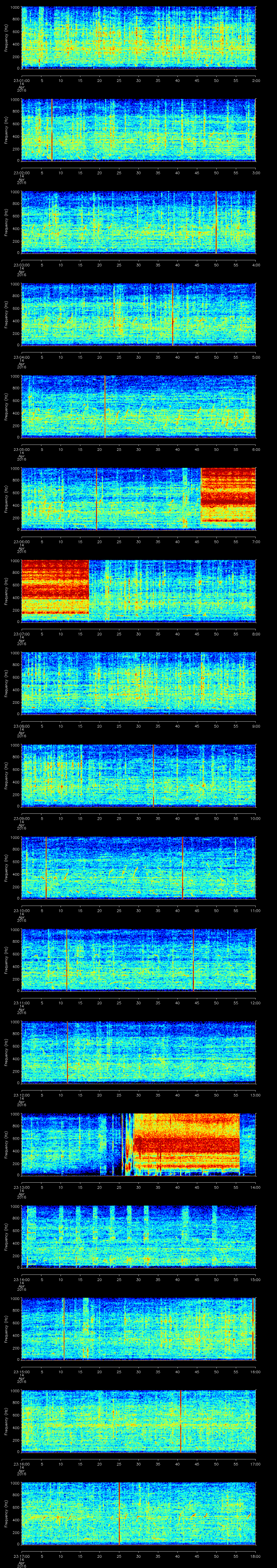Click the red spike at the end of 23:15:00 panel
The image size is (277, 1568).
pyautogui.click(x=253, y=1329)
